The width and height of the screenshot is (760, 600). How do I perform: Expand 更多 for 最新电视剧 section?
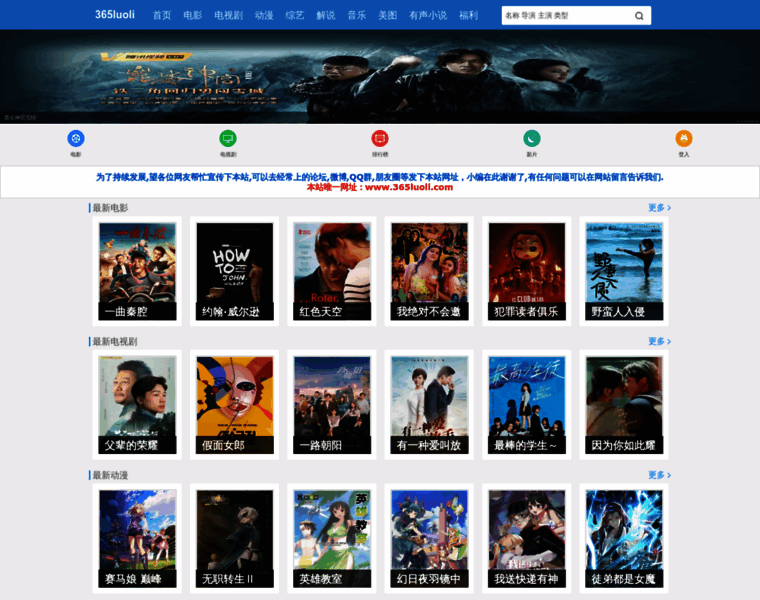tap(659, 341)
